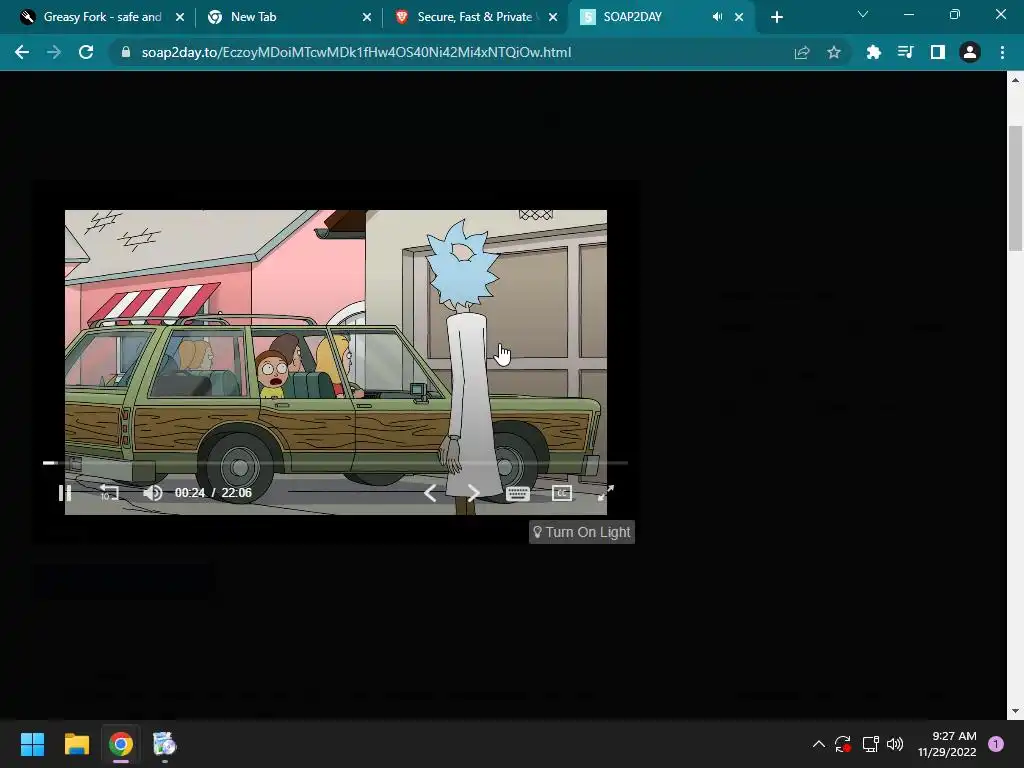Enter fullscreen mode in video player

tap(606, 493)
